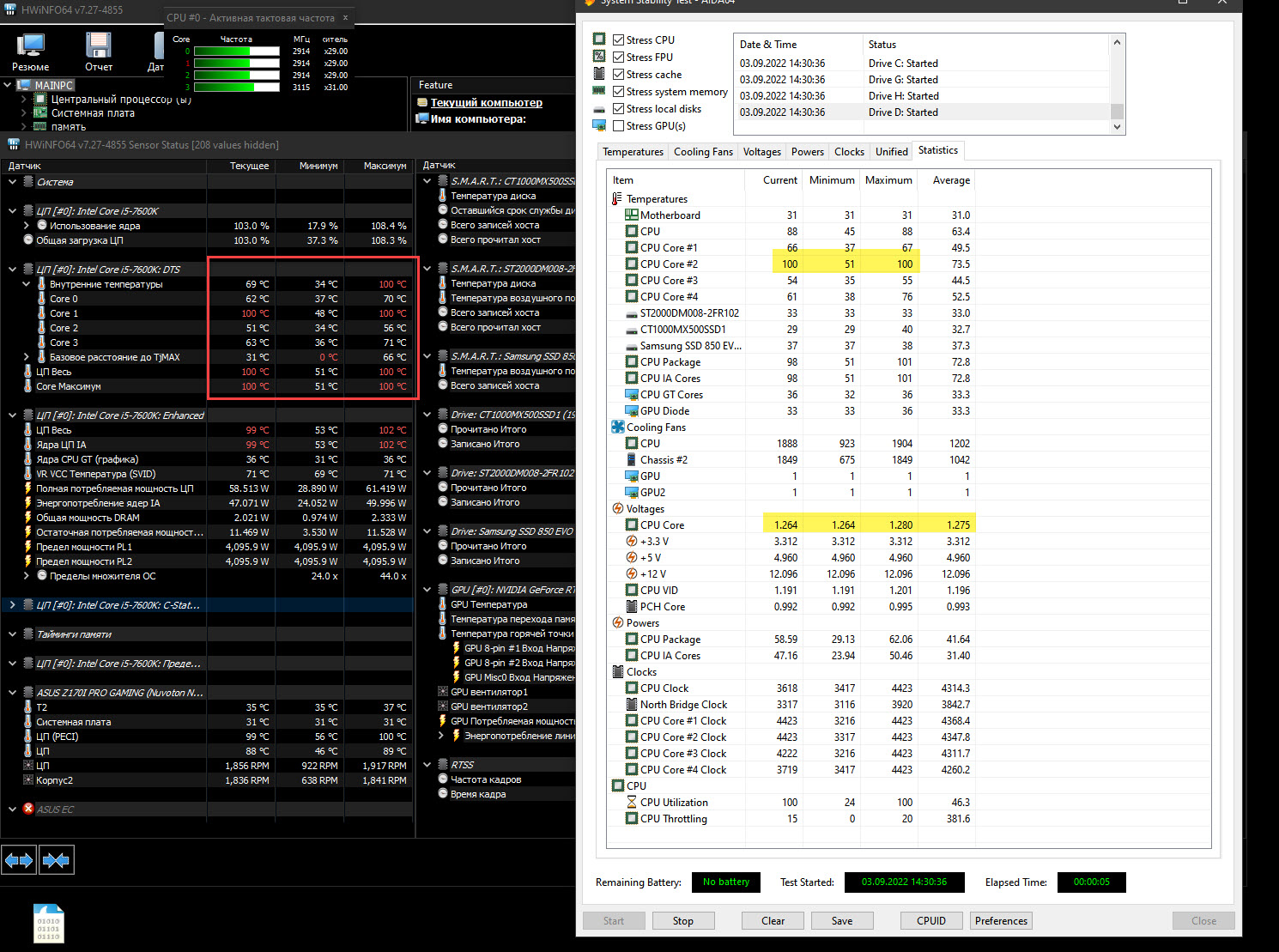Viewport: 1279px width, 952px height.
Task: Collapse the Внутренние температуры row
Action: (27, 284)
